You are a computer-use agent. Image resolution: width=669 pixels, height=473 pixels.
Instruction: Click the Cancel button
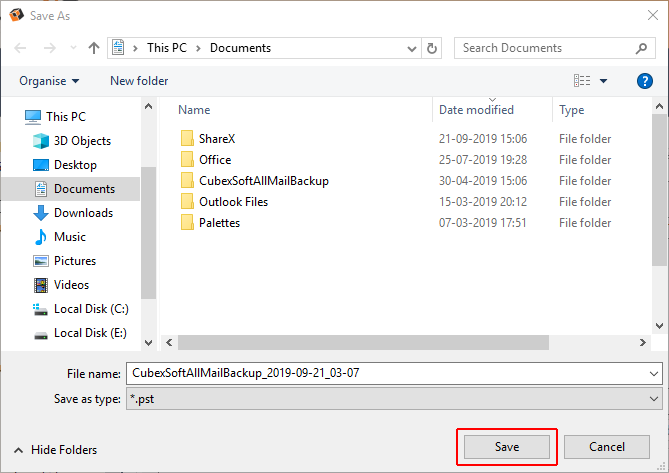coord(606,447)
